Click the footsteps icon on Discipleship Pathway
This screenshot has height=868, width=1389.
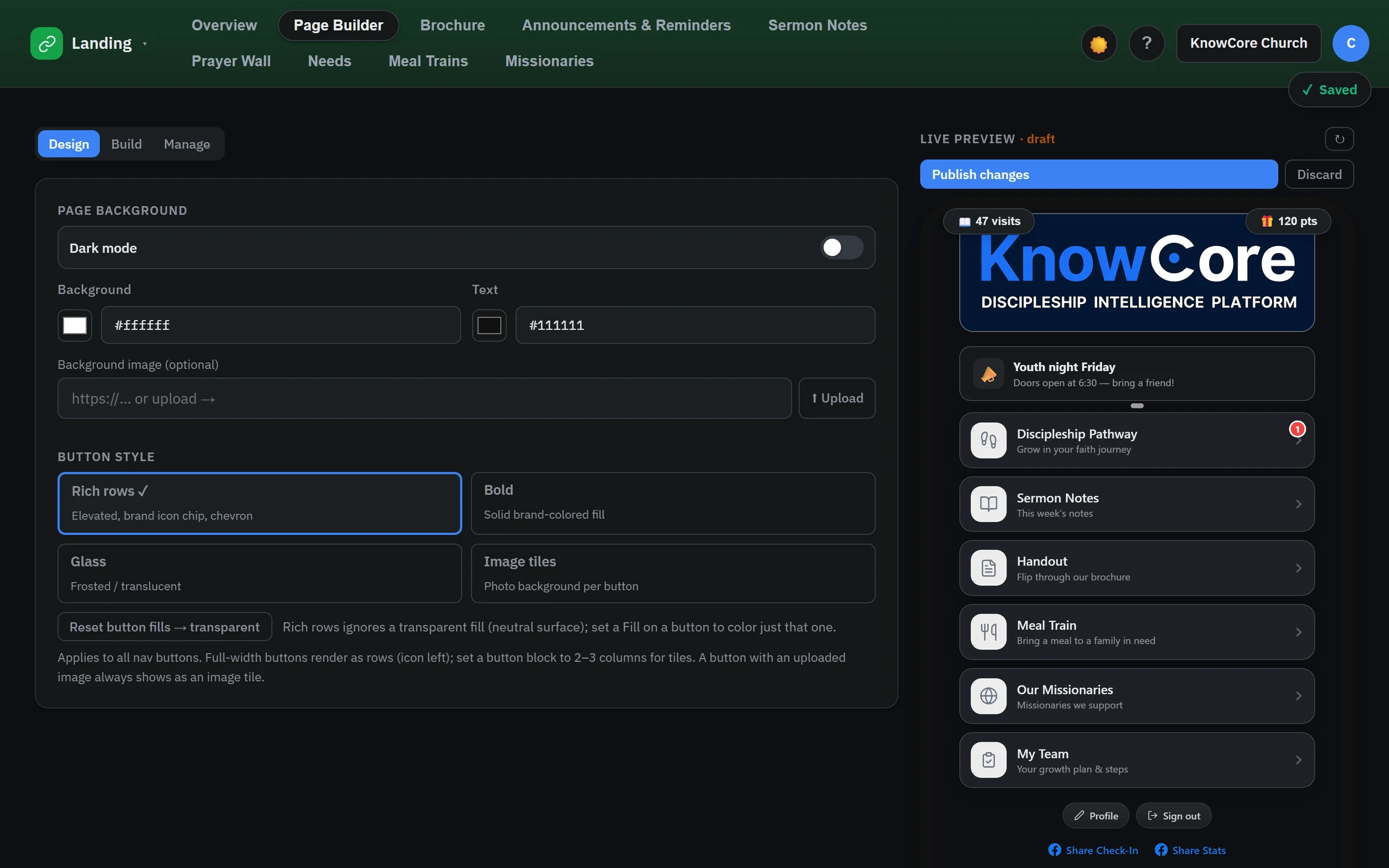(989, 441)
